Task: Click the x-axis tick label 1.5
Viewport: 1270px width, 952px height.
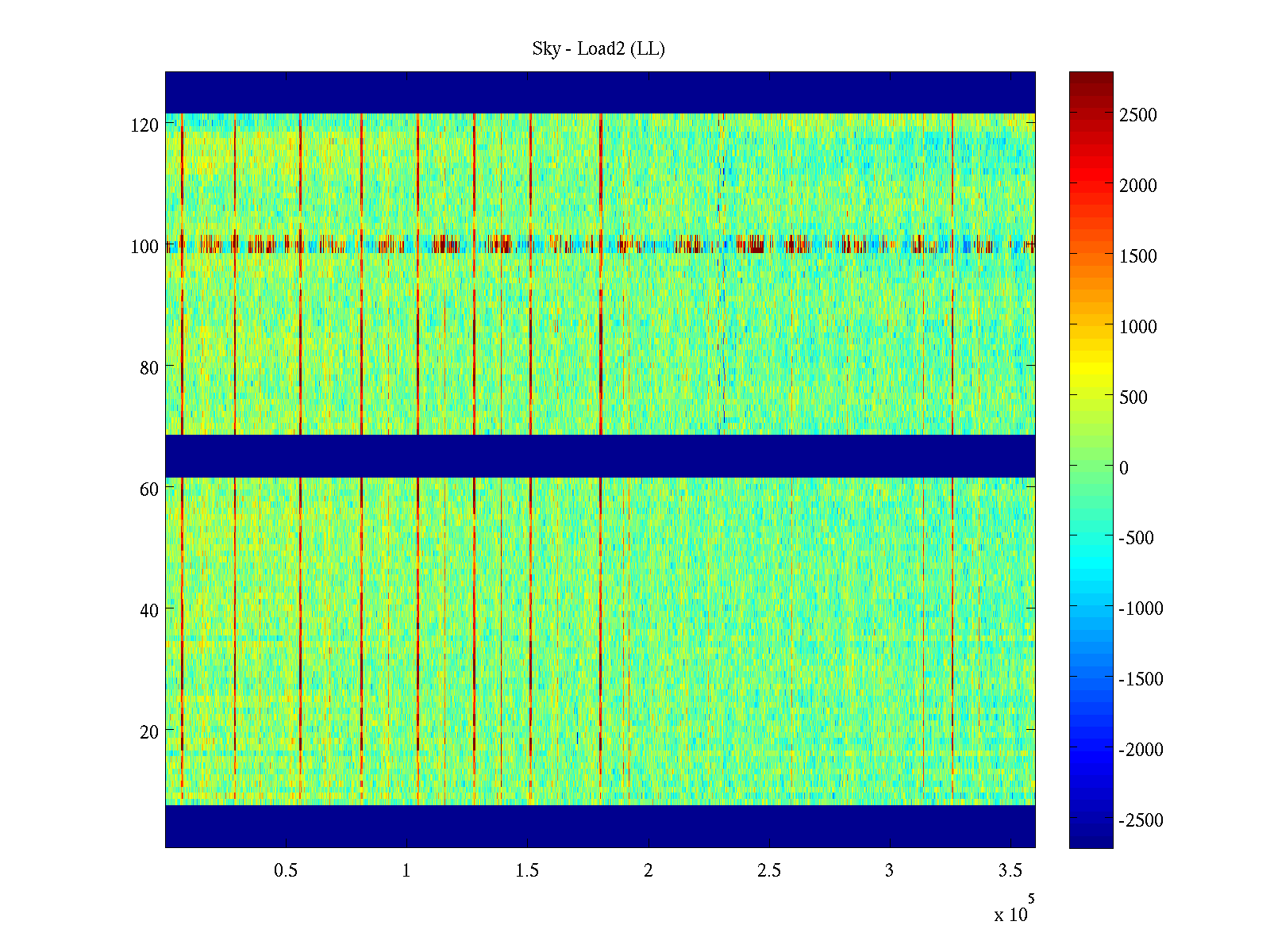Action: (527, 871)
